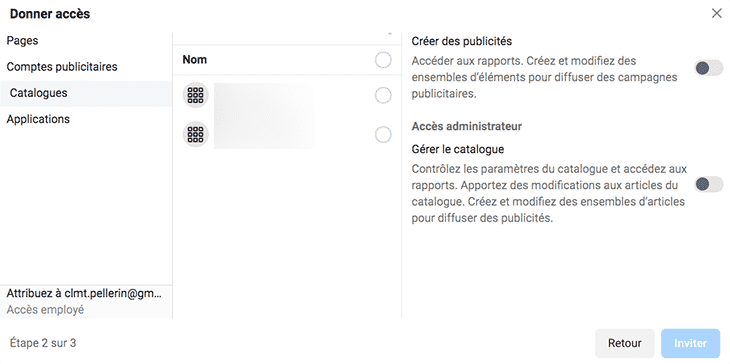Switch to Comptes publicitaires category
Screen dimensions: 730x364
62,67
